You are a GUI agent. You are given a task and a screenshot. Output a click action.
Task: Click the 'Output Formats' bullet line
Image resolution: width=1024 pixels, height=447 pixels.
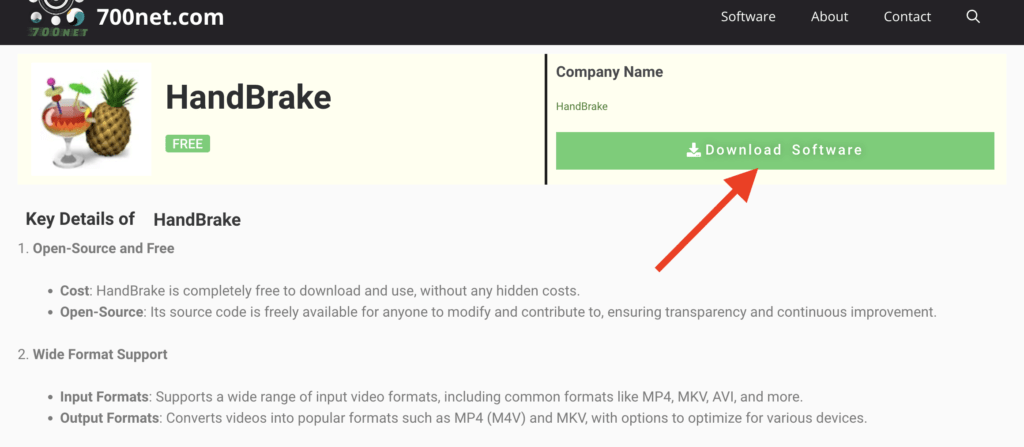pyautogui.click(x=464, y=418)
